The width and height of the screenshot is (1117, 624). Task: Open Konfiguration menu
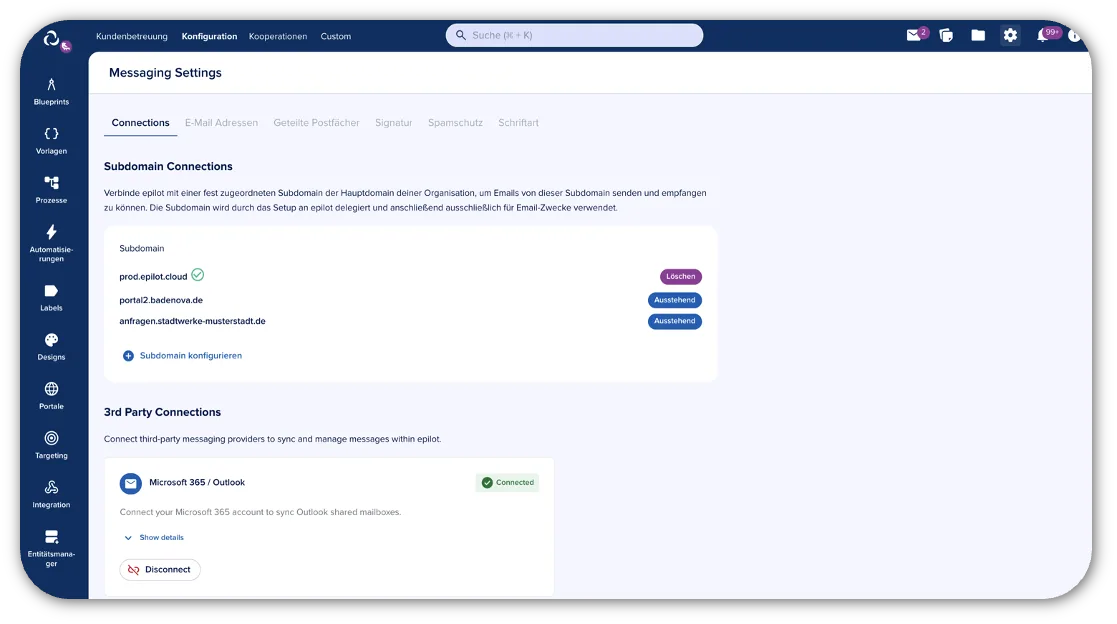(x=209, y=36)
